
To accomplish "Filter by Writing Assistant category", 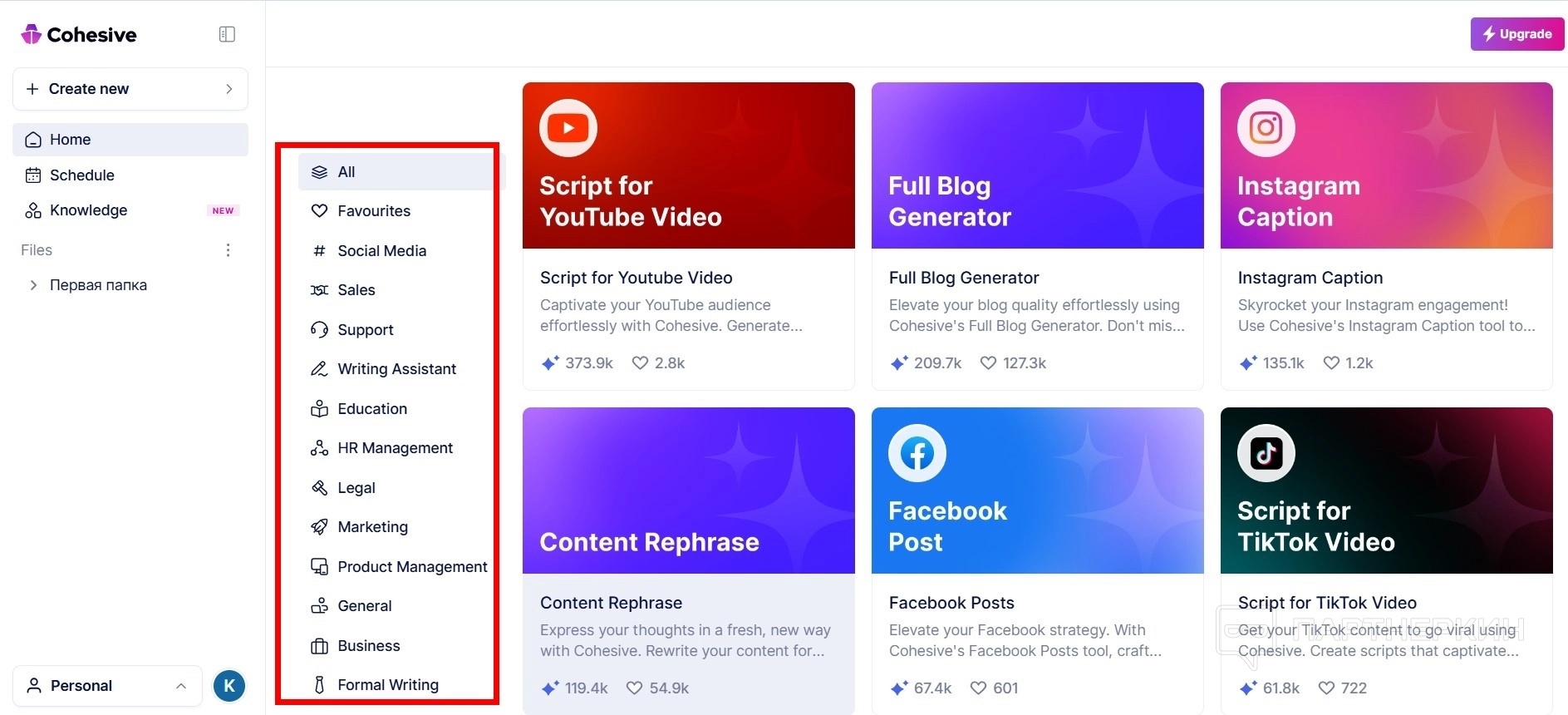I will (x=397, y=369).
